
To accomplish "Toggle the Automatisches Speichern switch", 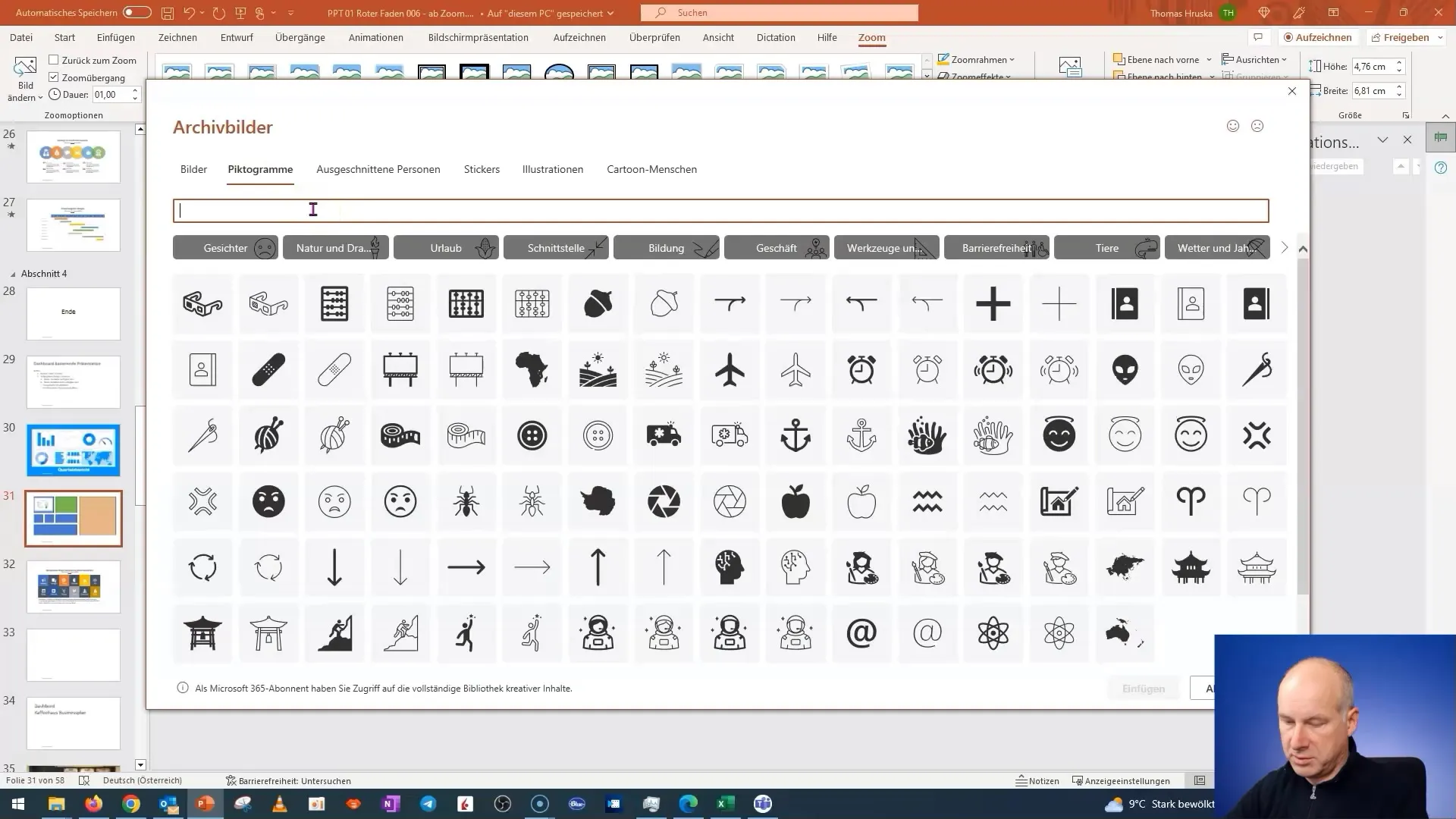I will coord(136,13).
